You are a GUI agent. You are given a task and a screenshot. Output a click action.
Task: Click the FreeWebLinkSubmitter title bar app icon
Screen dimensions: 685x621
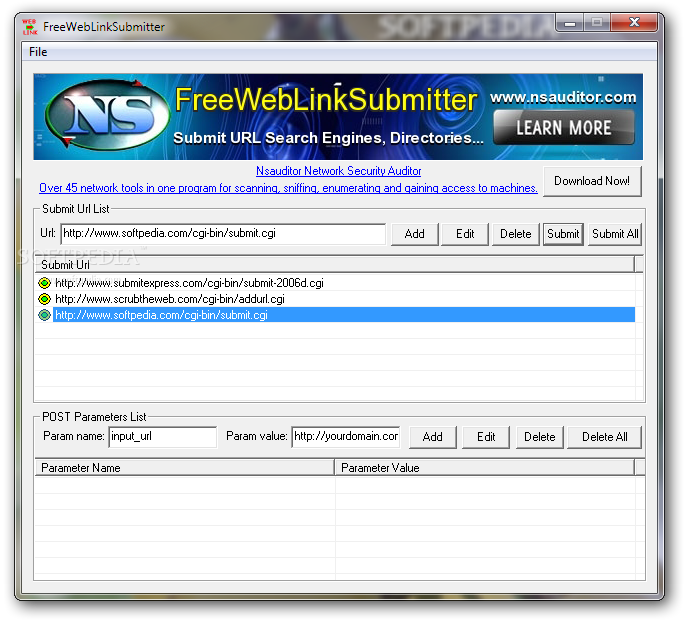(x=30, y=27)
